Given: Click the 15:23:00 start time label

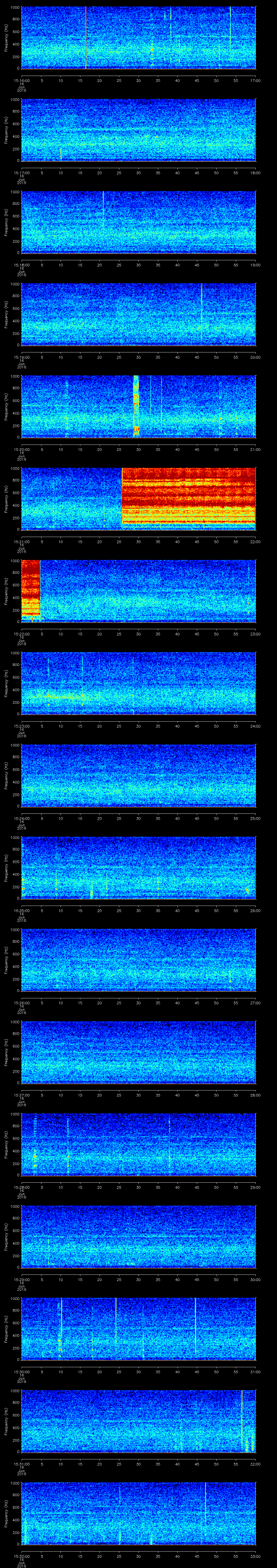Looking at the screenshot, I should pos(22,726).
